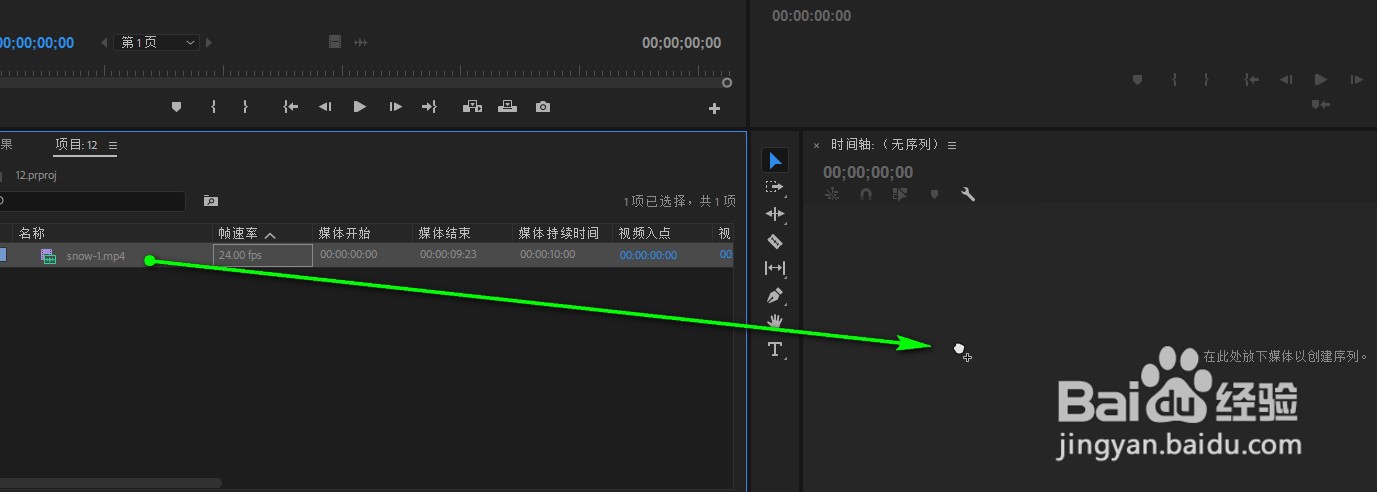Open the timeline panel menu icon

pyautogui.click(x=952, y=146)
